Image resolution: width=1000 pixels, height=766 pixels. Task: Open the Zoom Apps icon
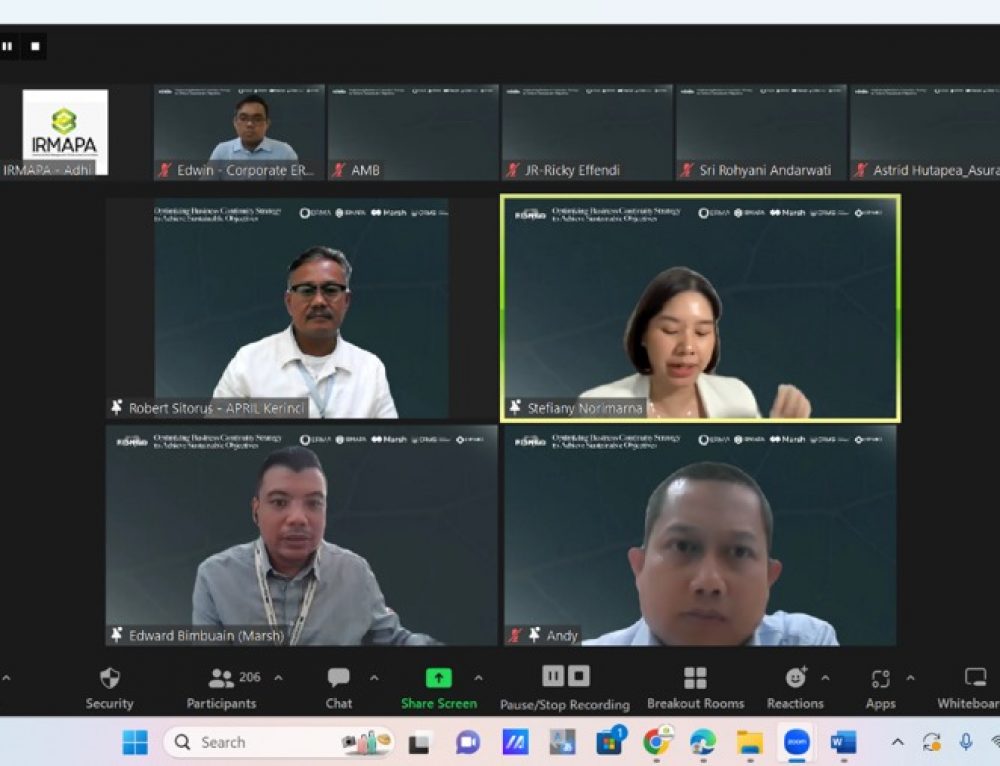tap(880, 679)
